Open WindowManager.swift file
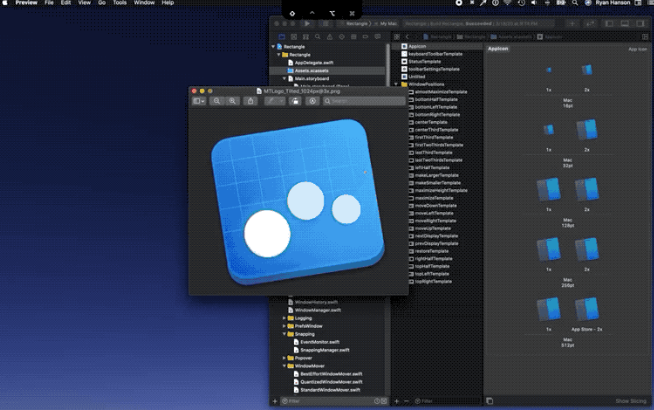Screen dimensions: 654x410 (317, 310)
